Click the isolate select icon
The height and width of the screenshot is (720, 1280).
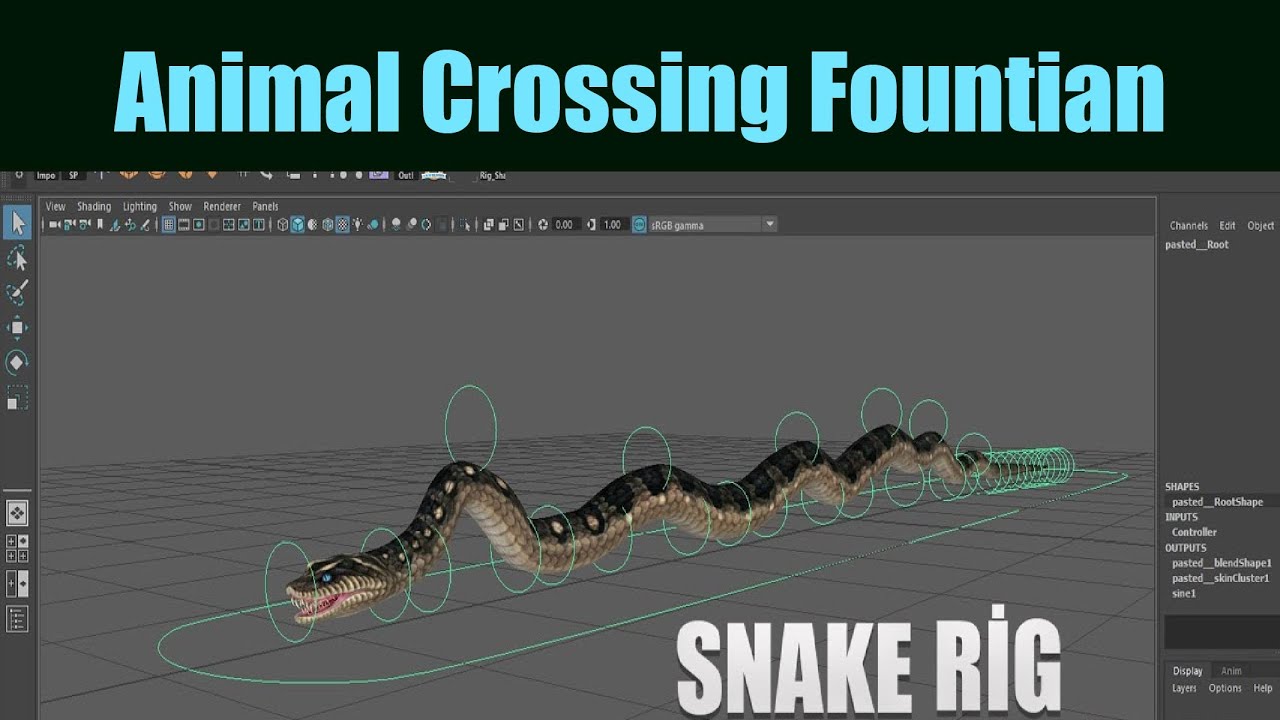pos(465,225)
